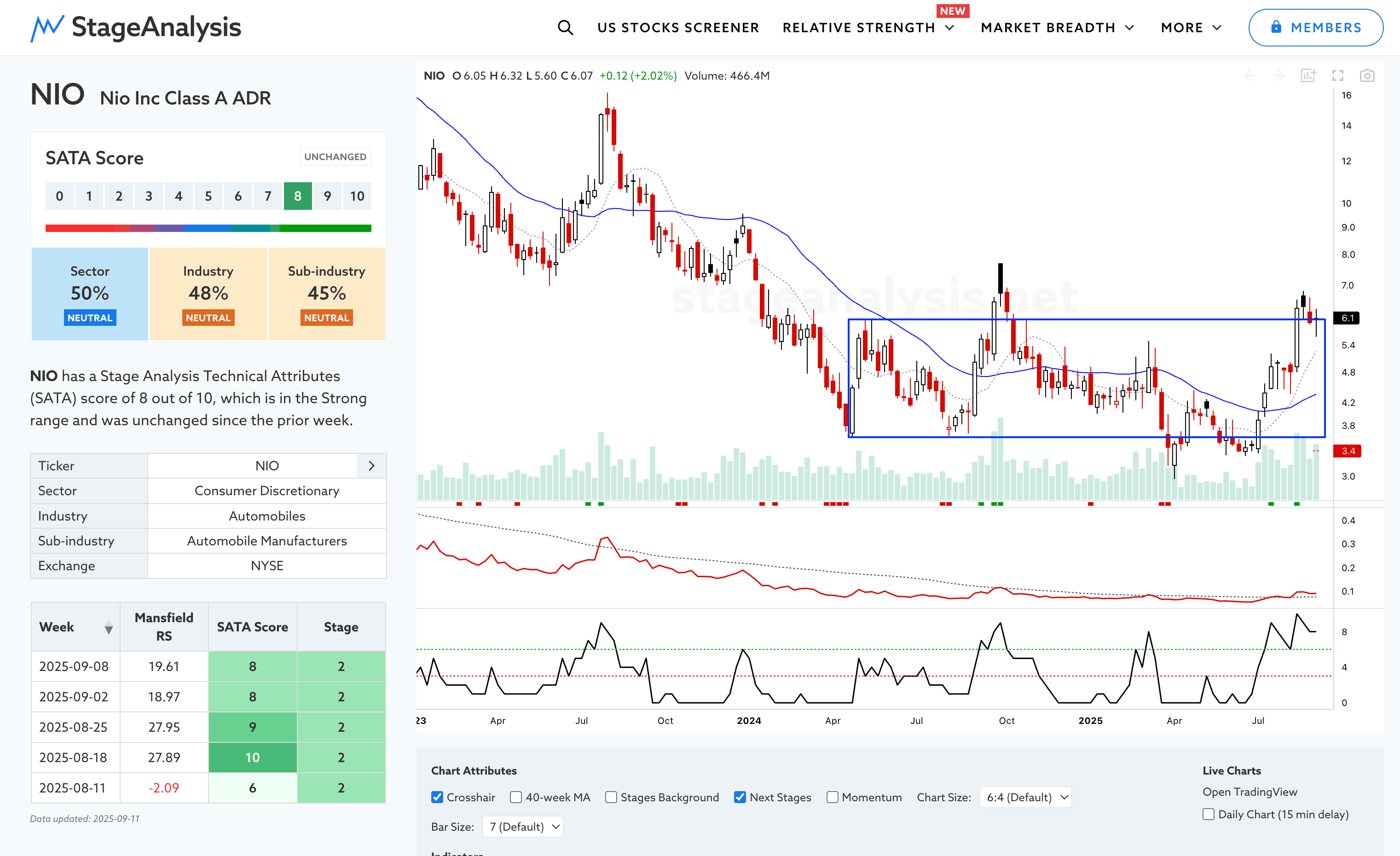Open the ticker NIO chevron arrow

pyautogui.click(x=371, y=466)
